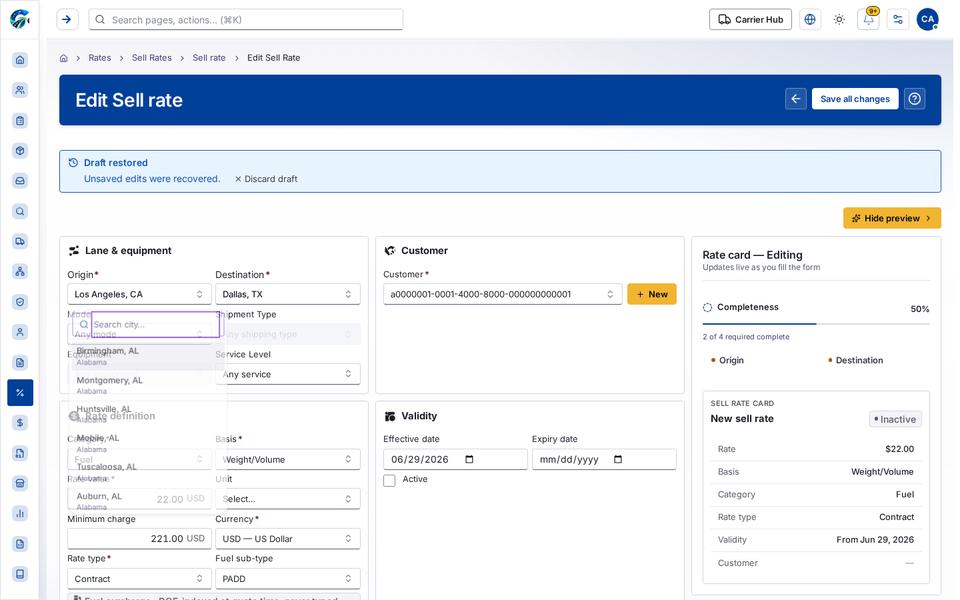
Task: Open the Fuel sub-type dropdown showing PADD
Action: (288, 579)
